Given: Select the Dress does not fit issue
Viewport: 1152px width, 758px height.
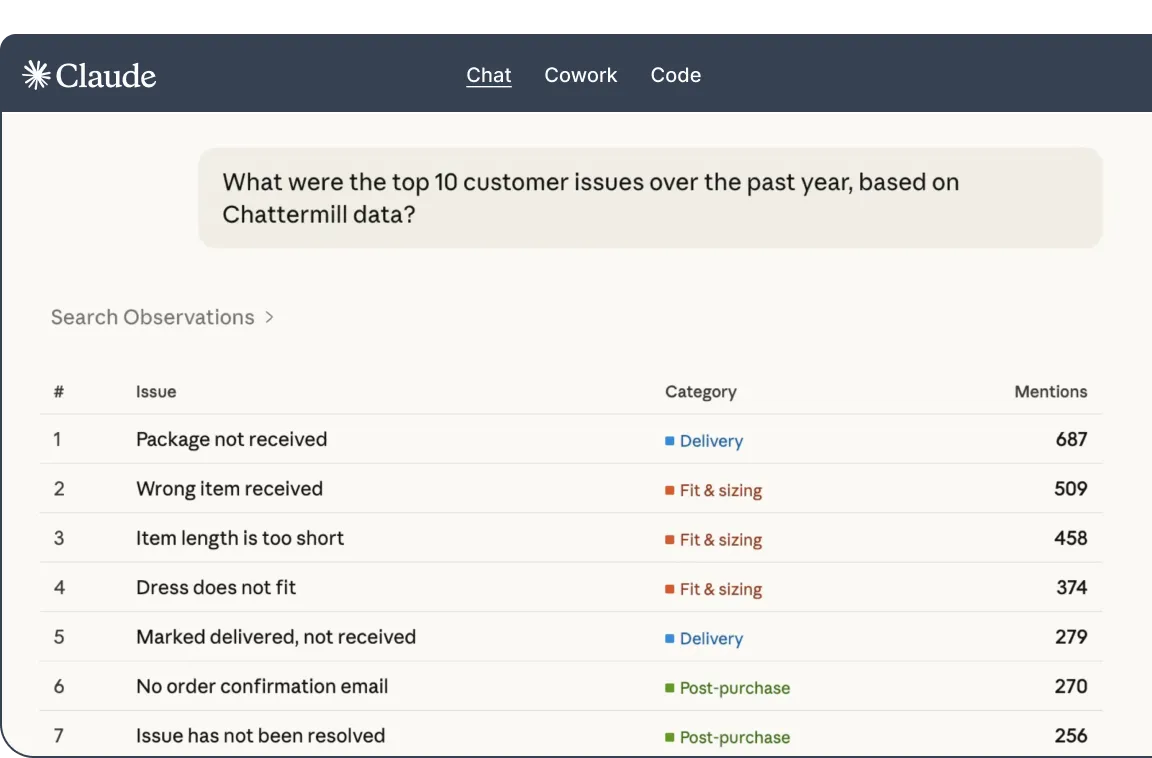Looking at the screenshot, I should [x=216, y=587].
